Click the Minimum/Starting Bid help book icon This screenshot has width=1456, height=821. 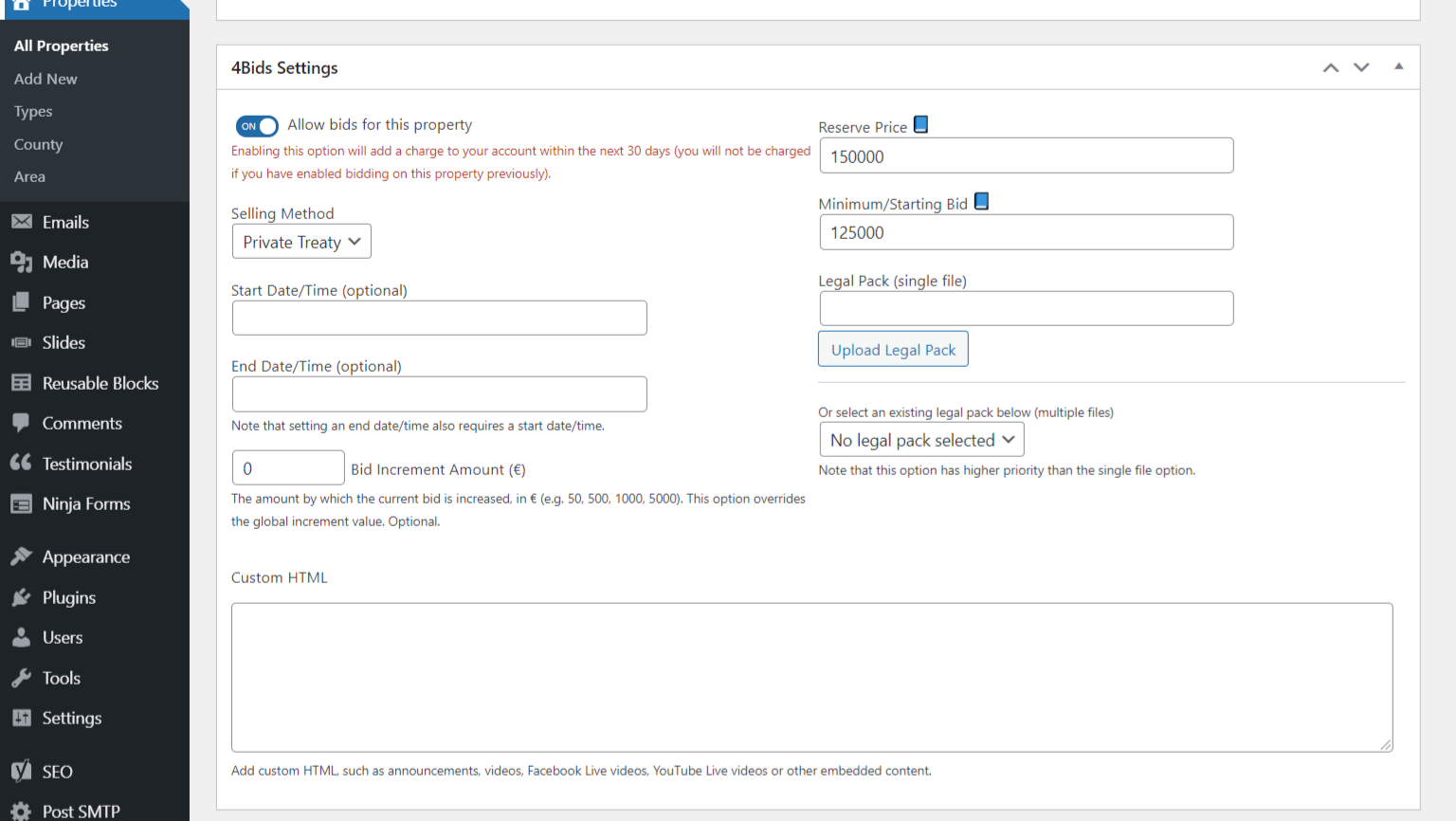tap(981, 202)
